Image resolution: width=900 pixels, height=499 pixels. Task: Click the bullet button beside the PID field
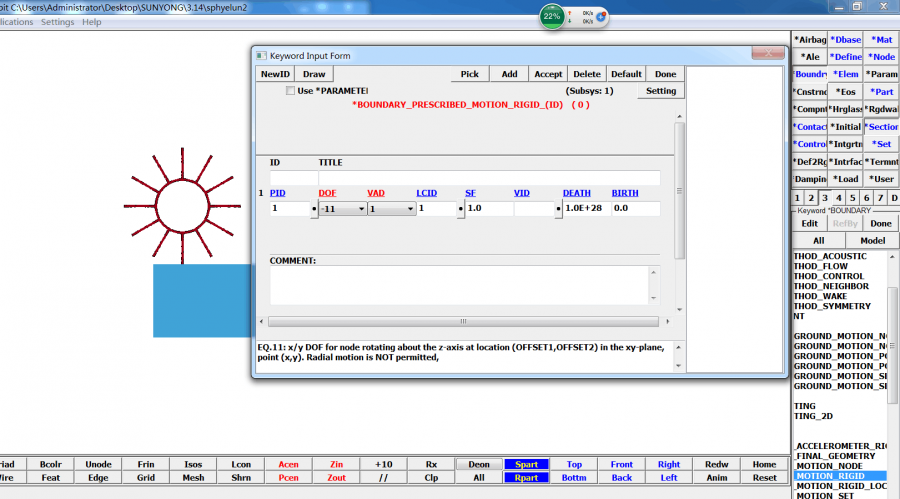click(315, 210)
